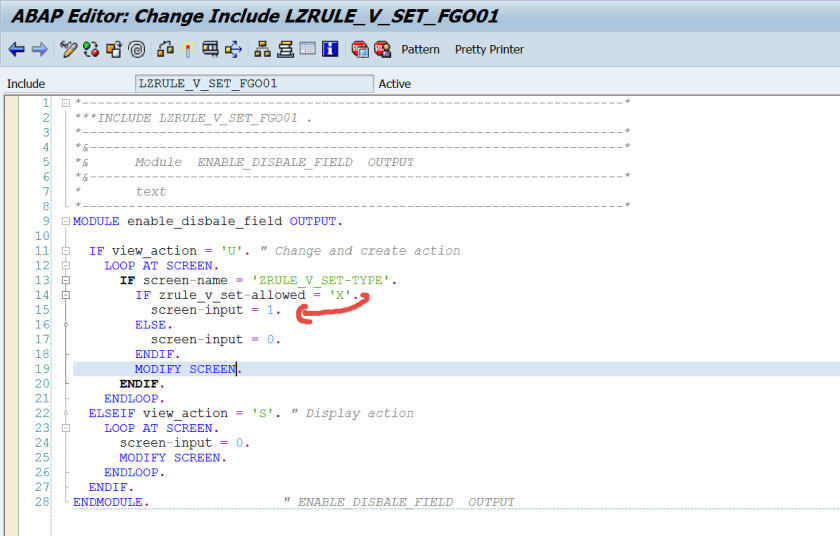This screenshot has height=536, width=840.
Task: Fold the IF view_action = 'U' block
Action: click(65, 251)
